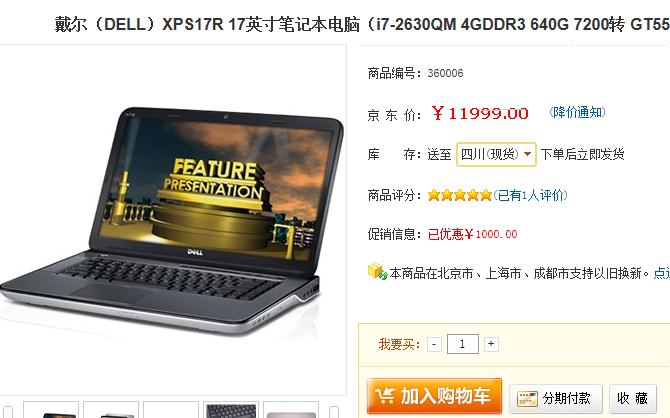The width and height of the screenshot is (670, 418).
Task: Open the 已有1人评价 reviews link
Action: (530, 195)
